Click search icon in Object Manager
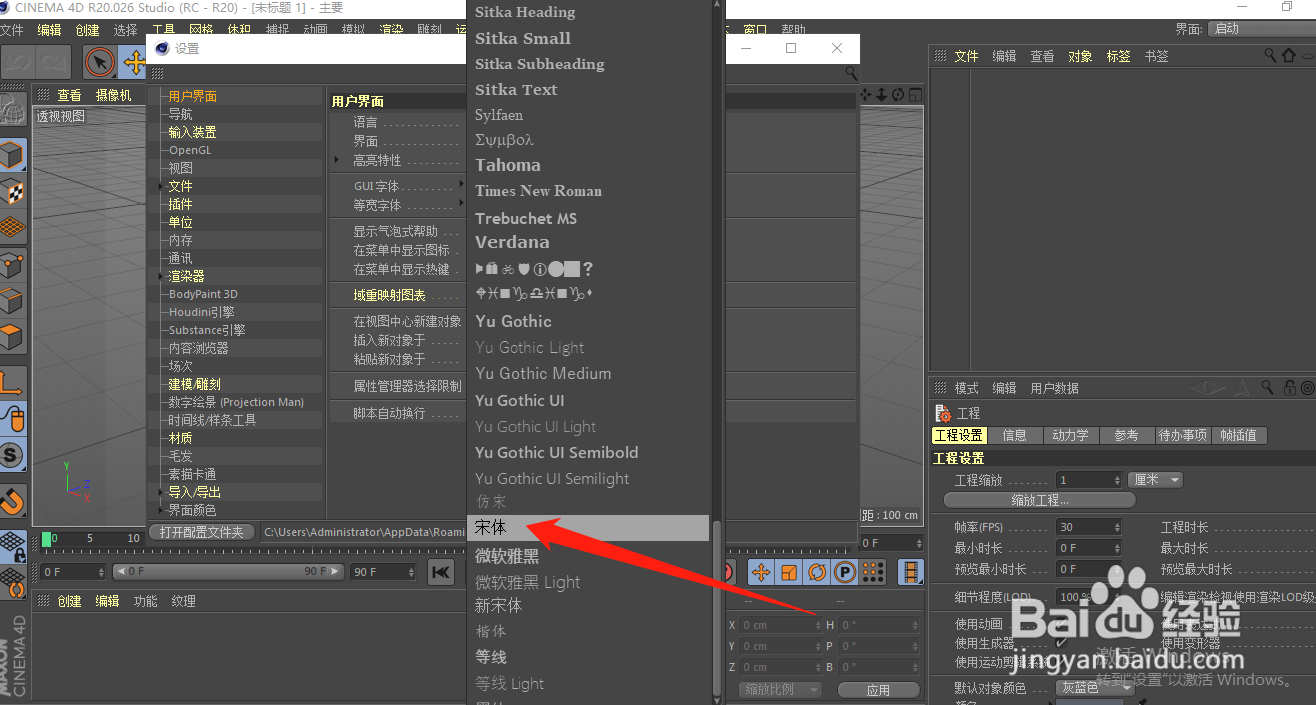The image size is (1316, 705). coord(1271,56)
